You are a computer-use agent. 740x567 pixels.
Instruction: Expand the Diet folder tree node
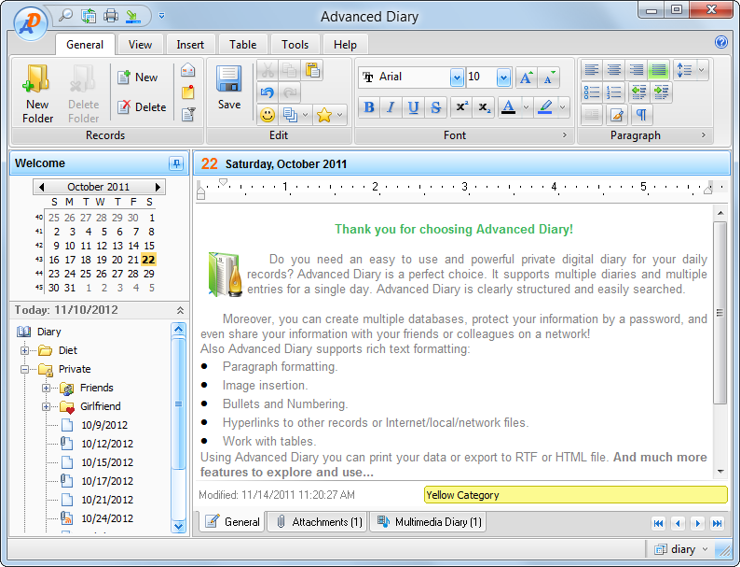[25, 351]
